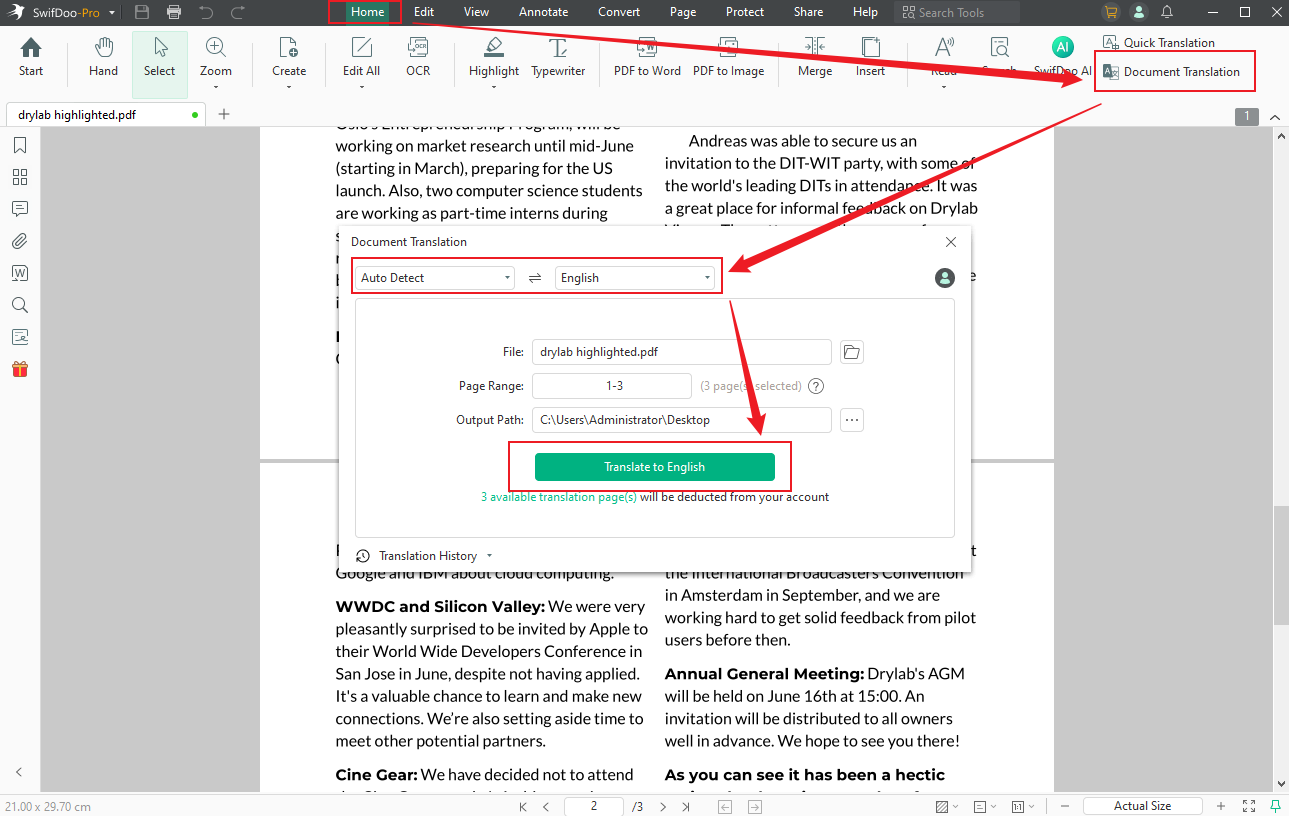
Task: Toggle full screen view mode
Action: click(1247, 805)
